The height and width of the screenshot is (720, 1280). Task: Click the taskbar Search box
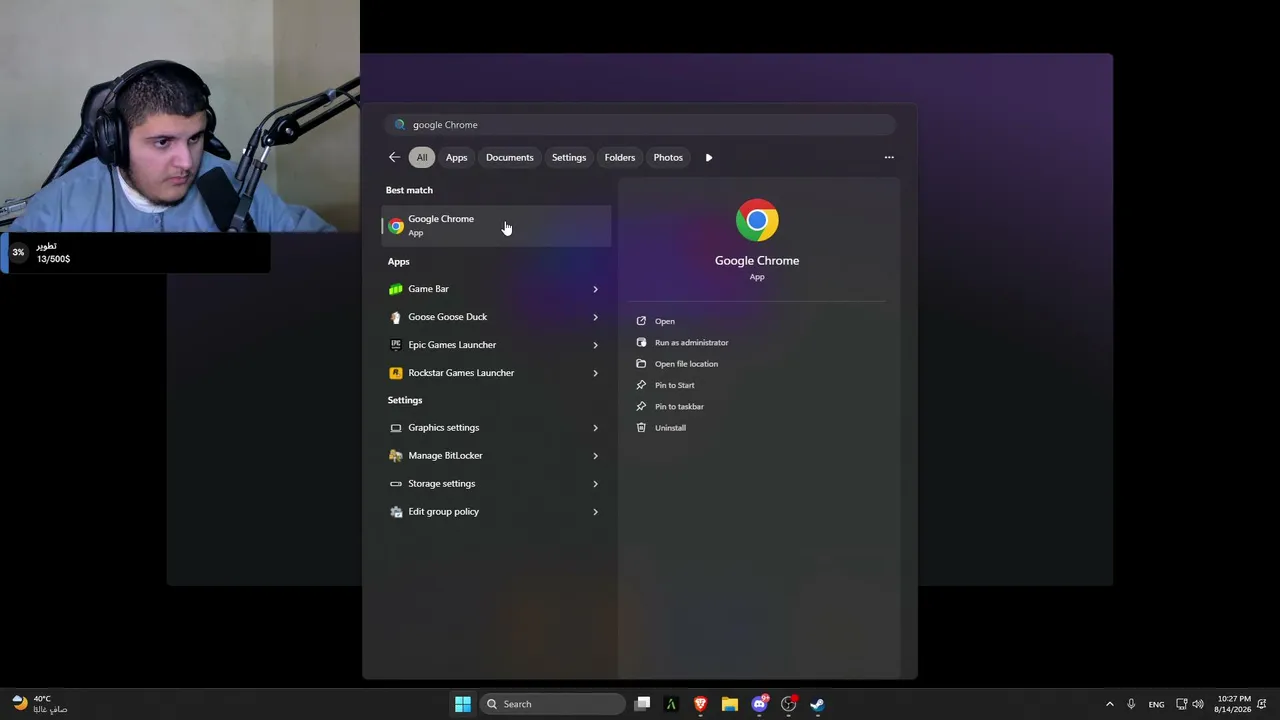(x=552, y=704)
